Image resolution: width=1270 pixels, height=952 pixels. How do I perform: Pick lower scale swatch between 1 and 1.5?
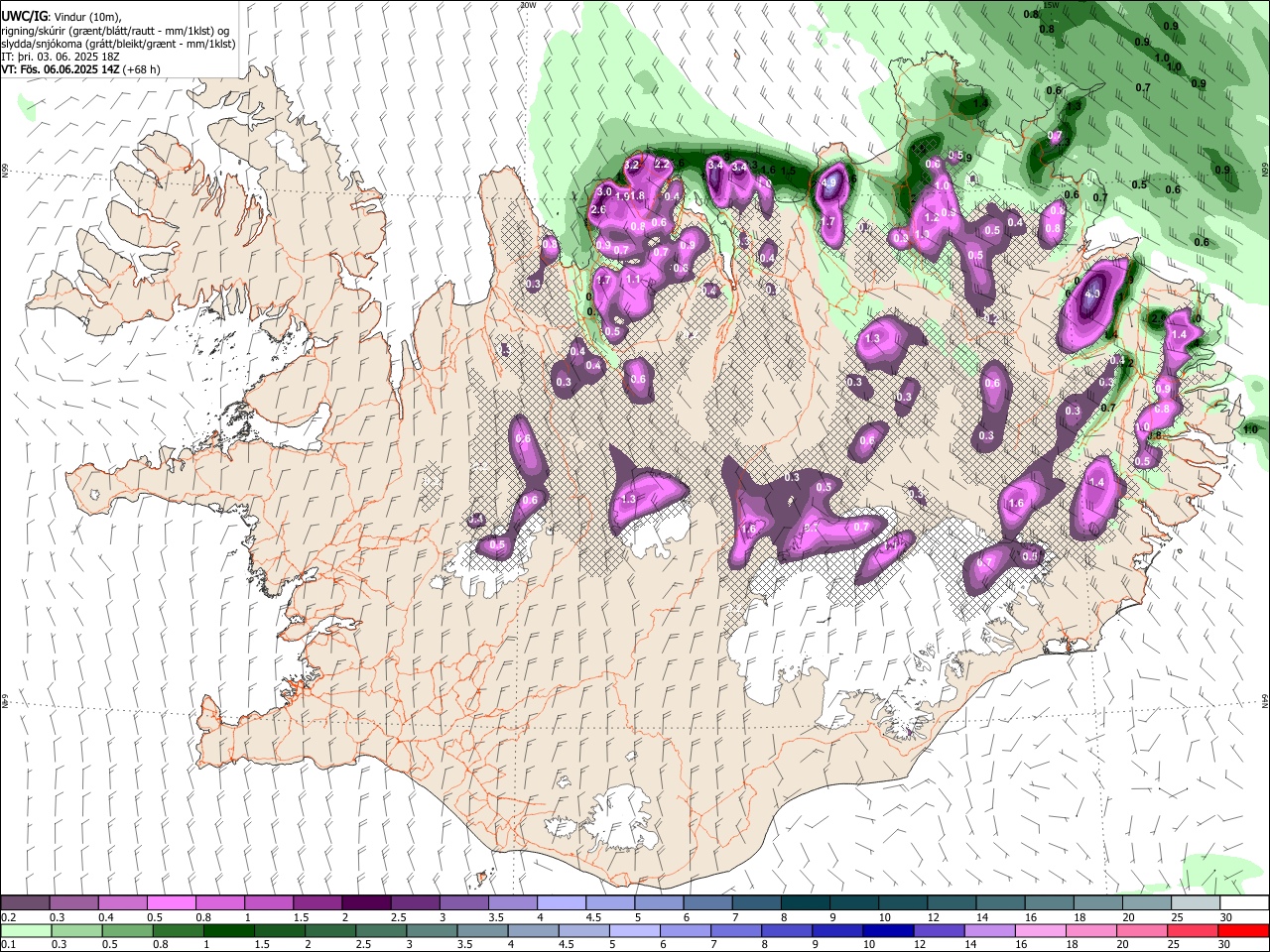228,930
